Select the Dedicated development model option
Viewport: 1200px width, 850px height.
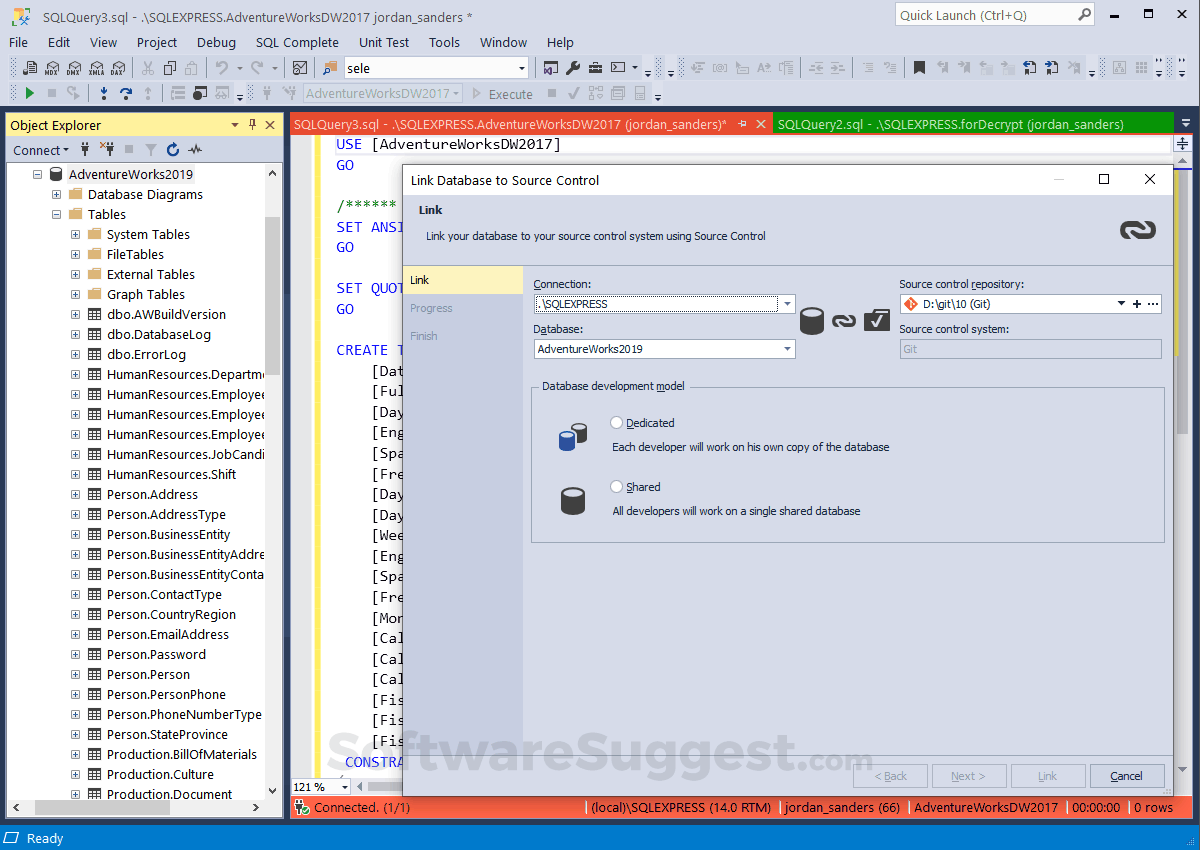(x=618, y=422)
